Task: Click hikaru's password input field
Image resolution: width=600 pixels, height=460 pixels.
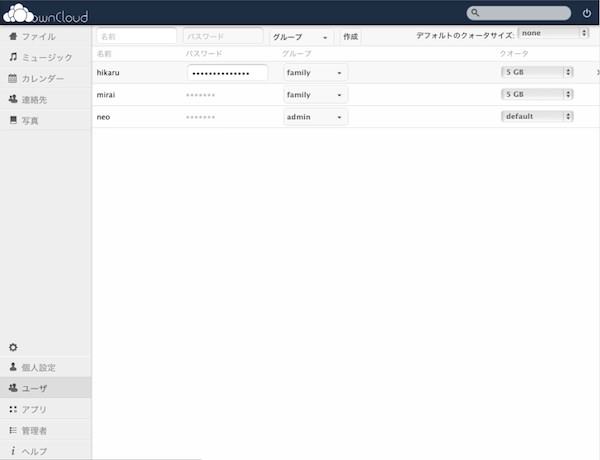Action: [227, 73]
